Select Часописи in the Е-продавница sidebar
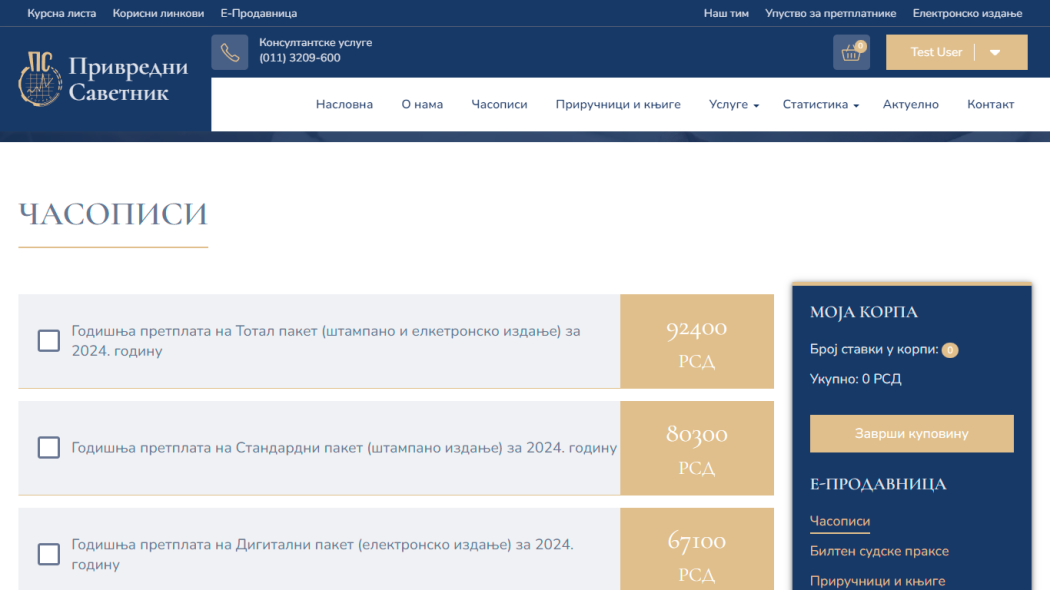This screenshot has height=590, width=1050. (x=840, y=521)
